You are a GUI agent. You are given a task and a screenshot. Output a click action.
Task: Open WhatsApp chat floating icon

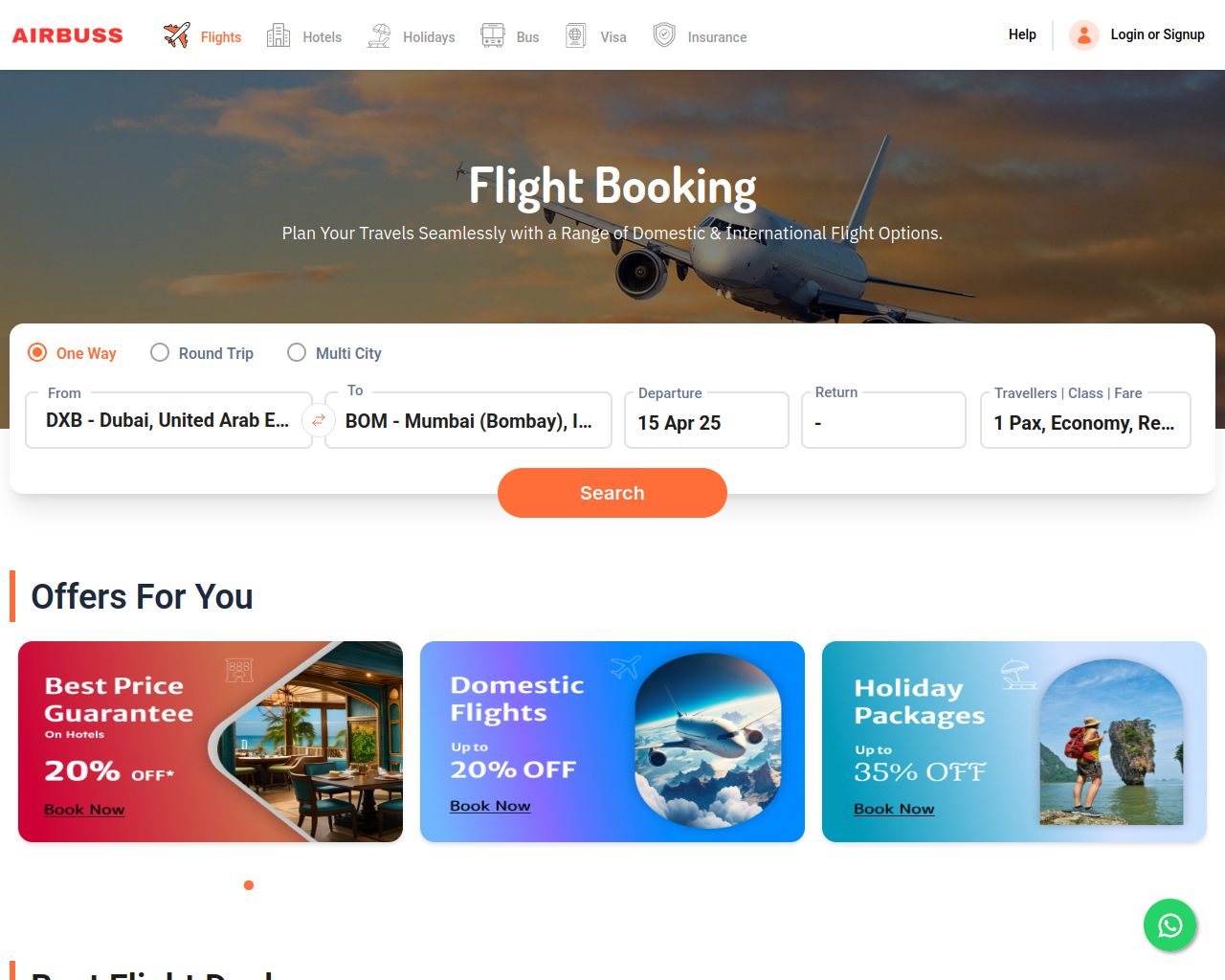[1169, 925]
